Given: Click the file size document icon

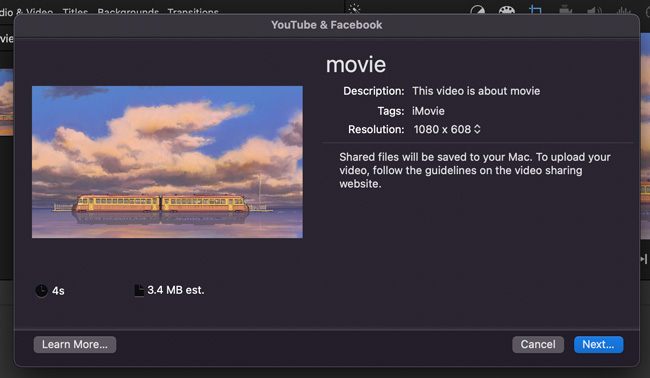Looking at the screenshot, I should pos(139,290).
